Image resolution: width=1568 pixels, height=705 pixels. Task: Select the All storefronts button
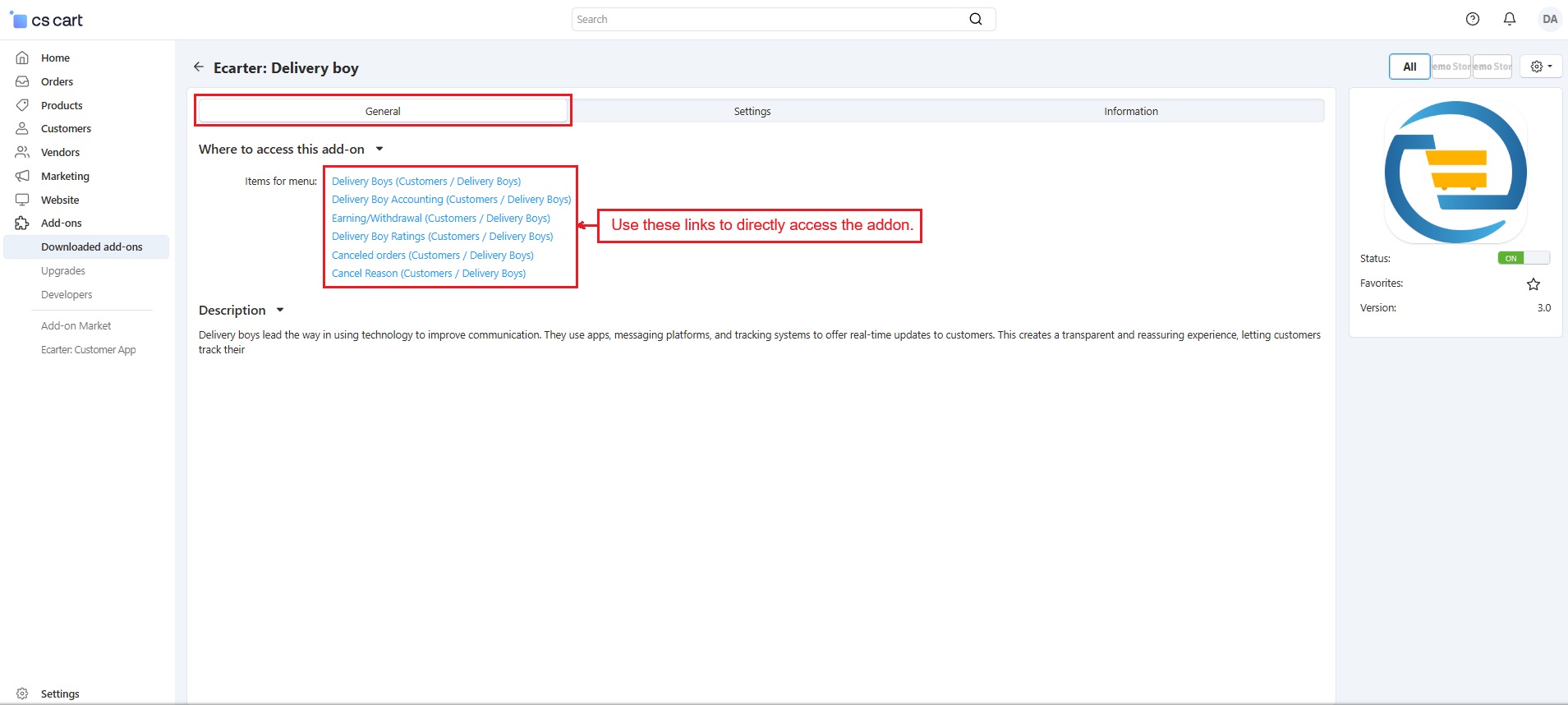pos(1409,67)
